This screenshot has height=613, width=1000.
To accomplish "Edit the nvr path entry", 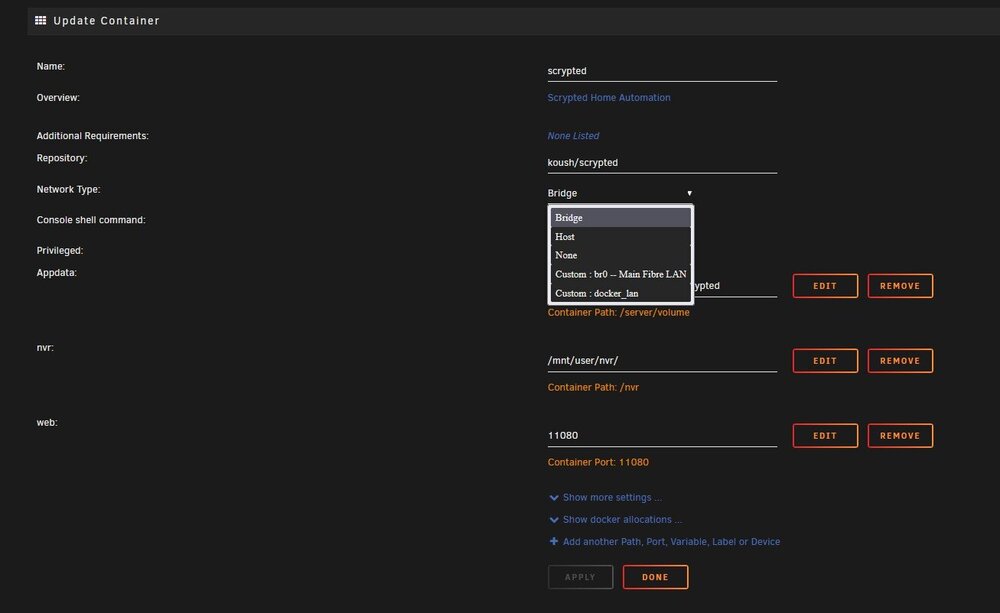I will (825, 361).
